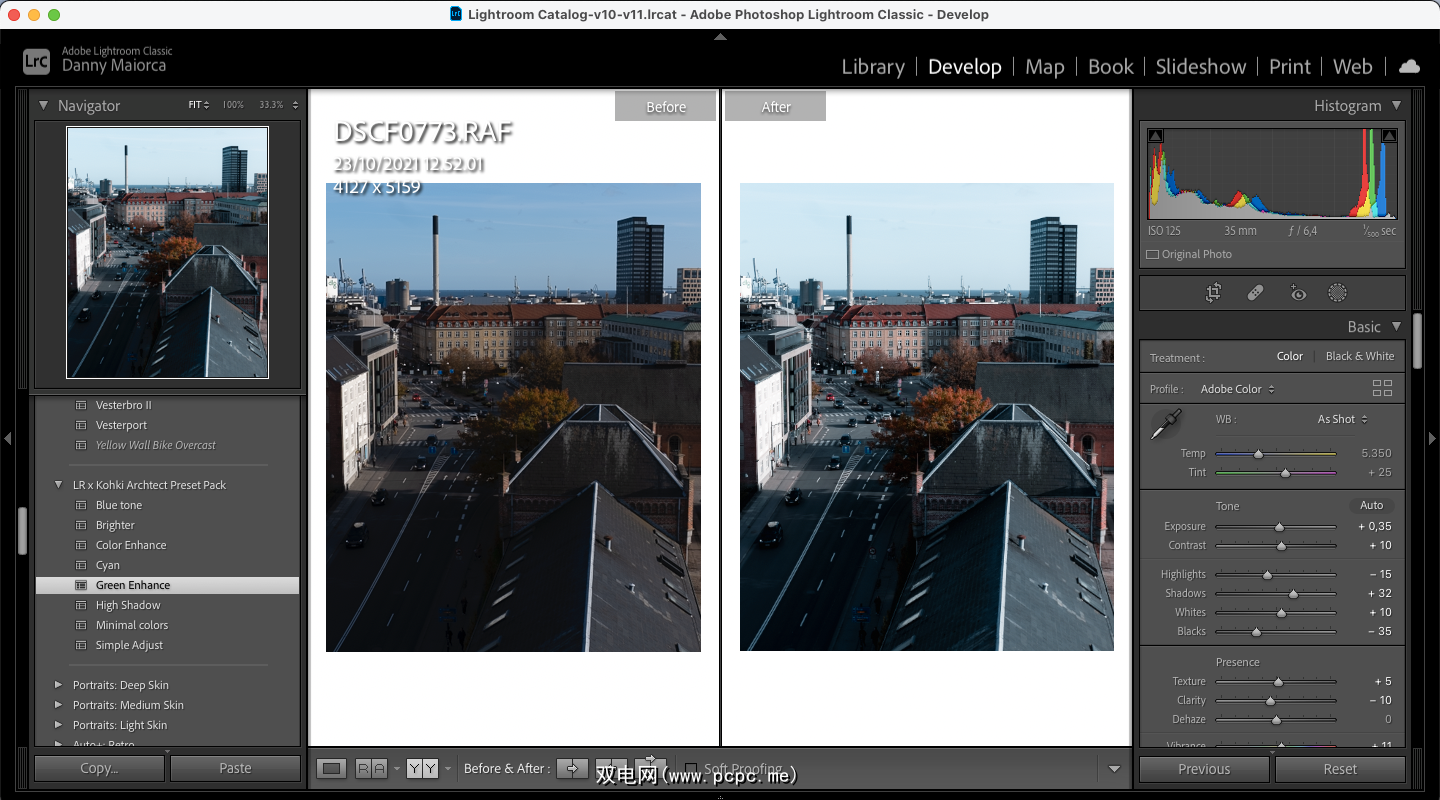This screenshot has width=1440, height=800.
Task: Switch to Loupe view in toolbar
Action: point(333,768)
